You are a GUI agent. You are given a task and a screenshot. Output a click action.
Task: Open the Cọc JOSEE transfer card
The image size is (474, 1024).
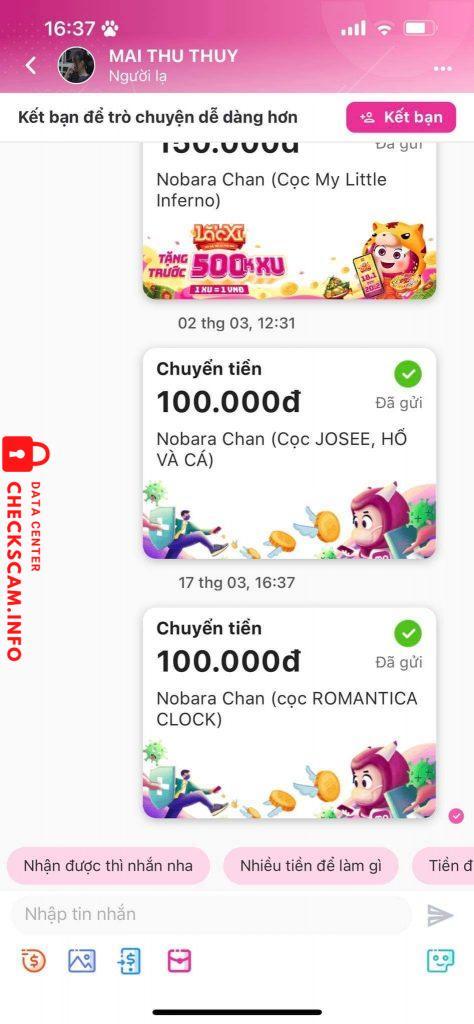coord(289,453)
